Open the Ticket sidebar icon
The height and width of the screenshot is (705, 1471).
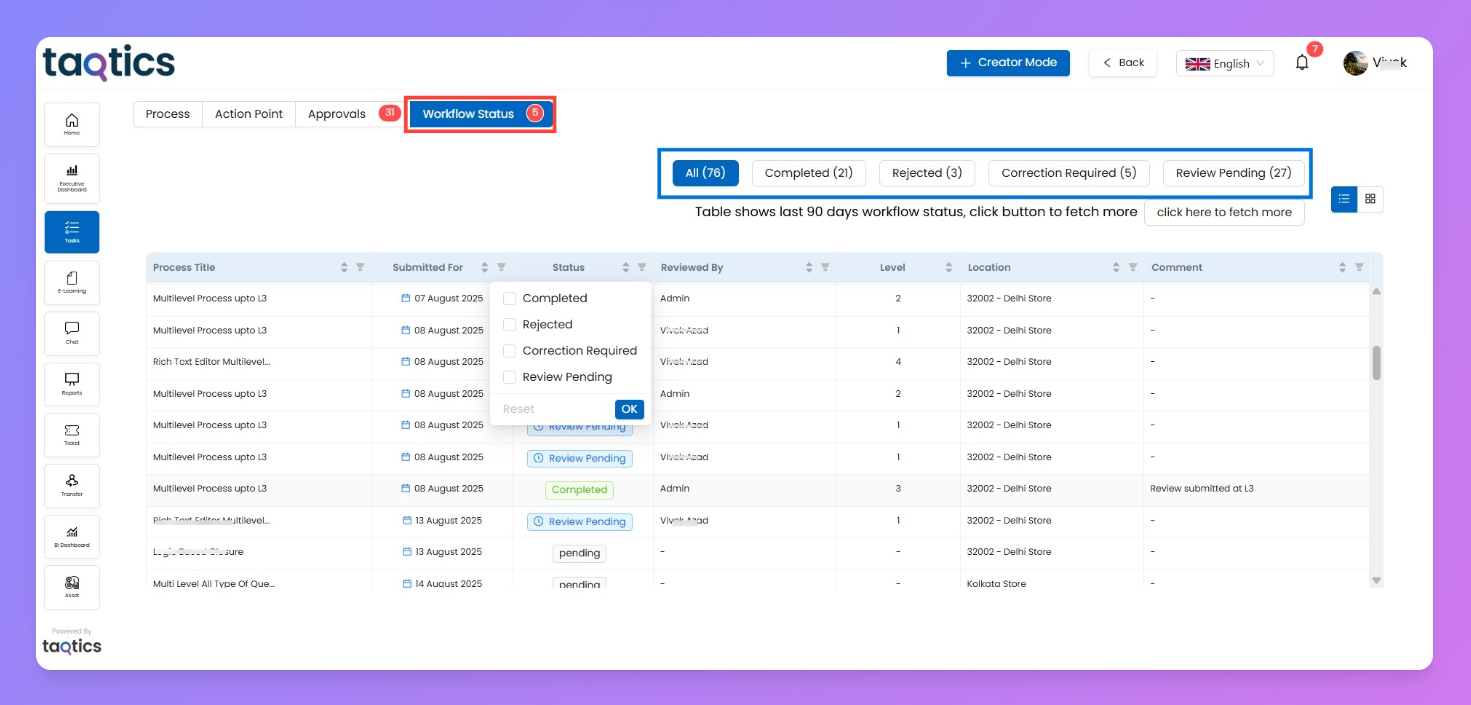(x=72, y=434)
